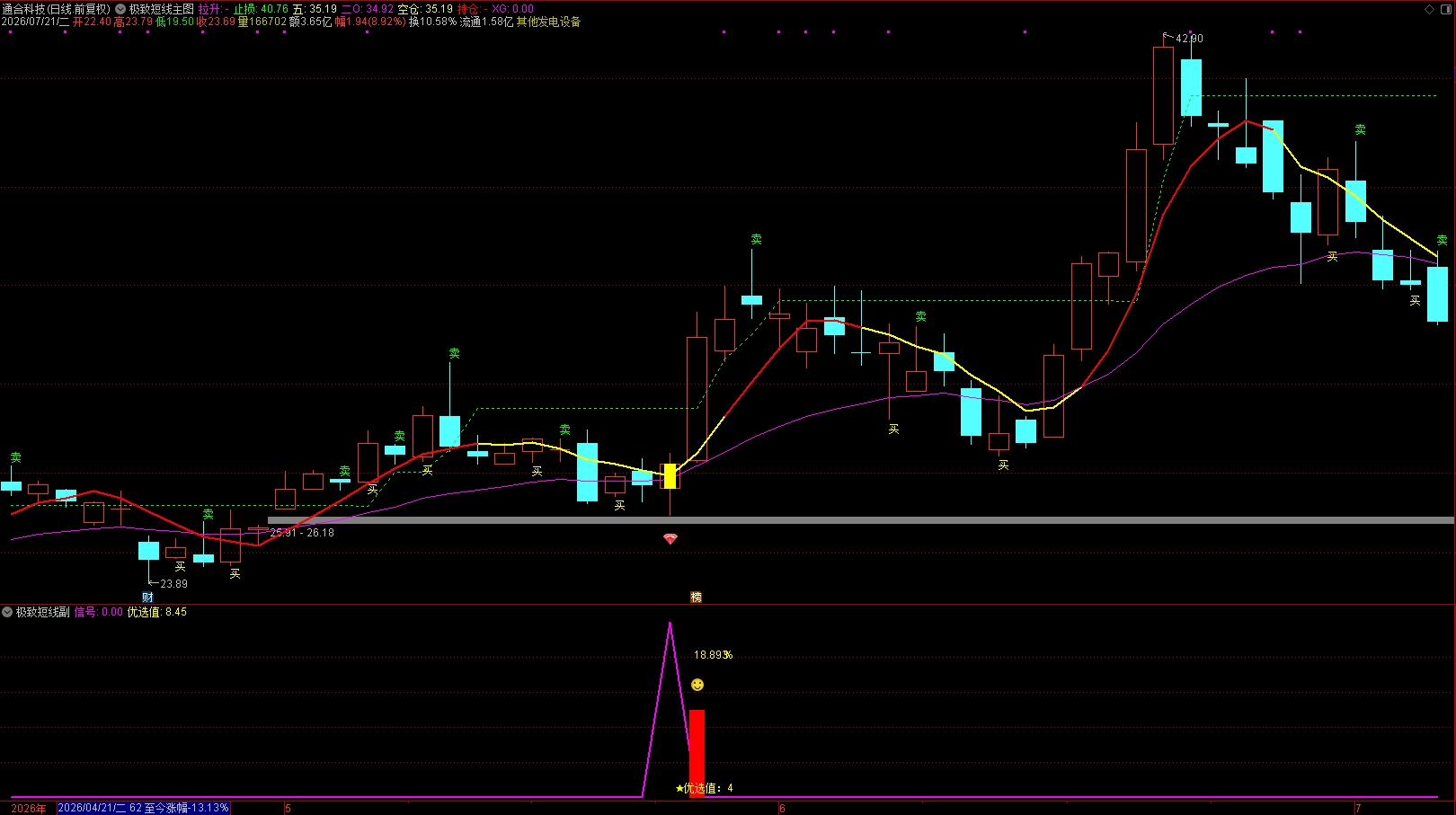Select the 极致短线主图 indicator label

[x=162, y=9]
